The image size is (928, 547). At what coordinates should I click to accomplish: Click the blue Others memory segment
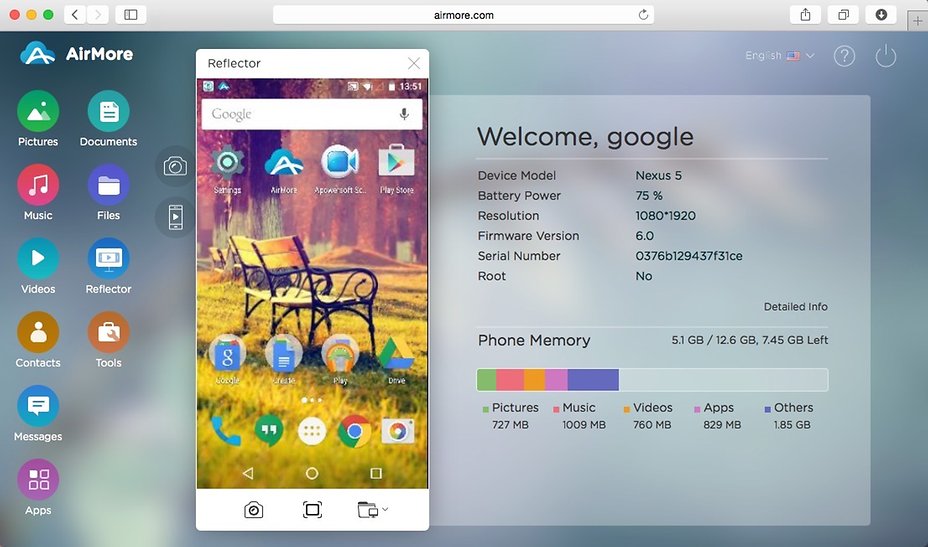click(593, 379)
